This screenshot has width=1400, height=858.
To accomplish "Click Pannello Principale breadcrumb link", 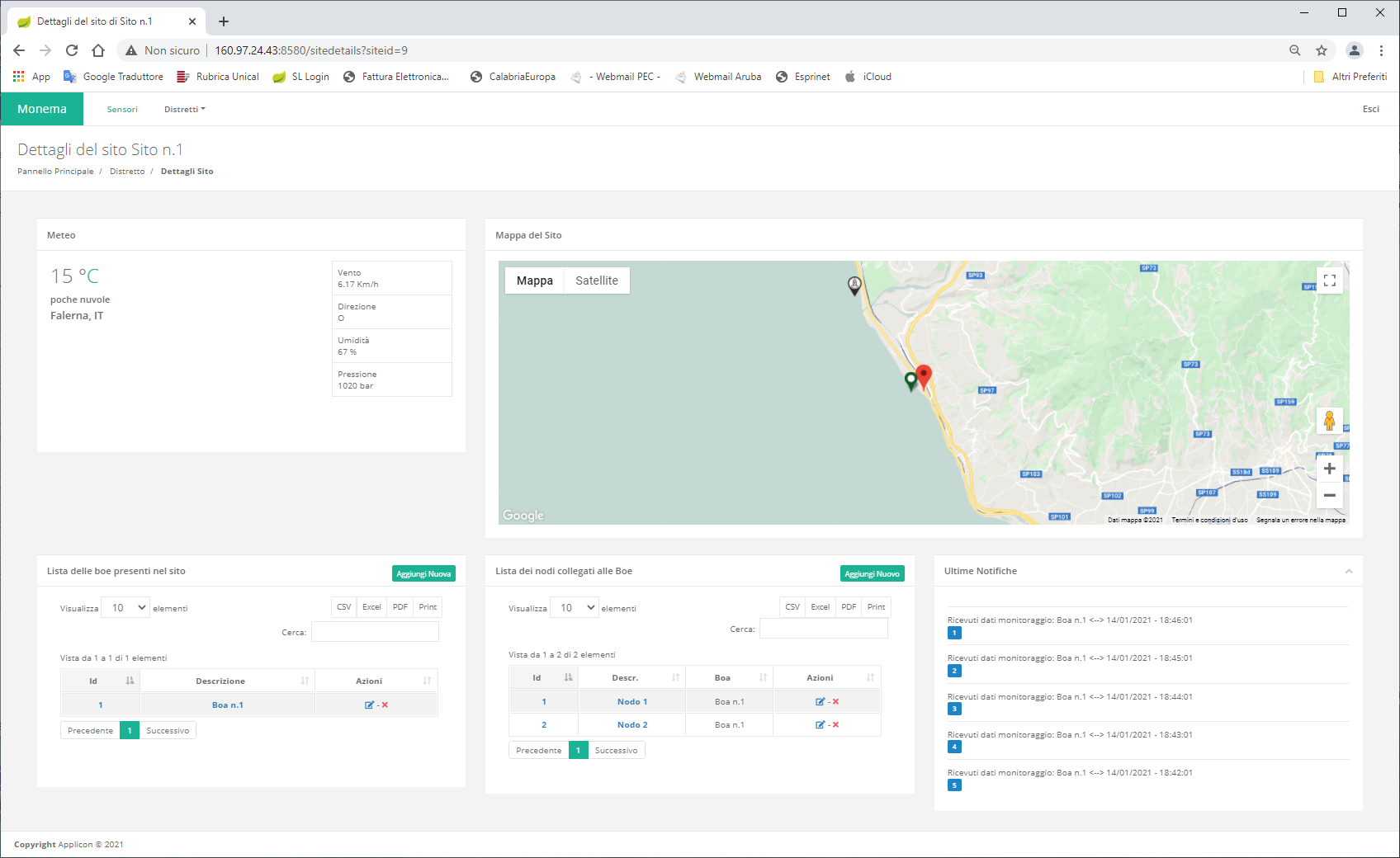I will [55, 172].
